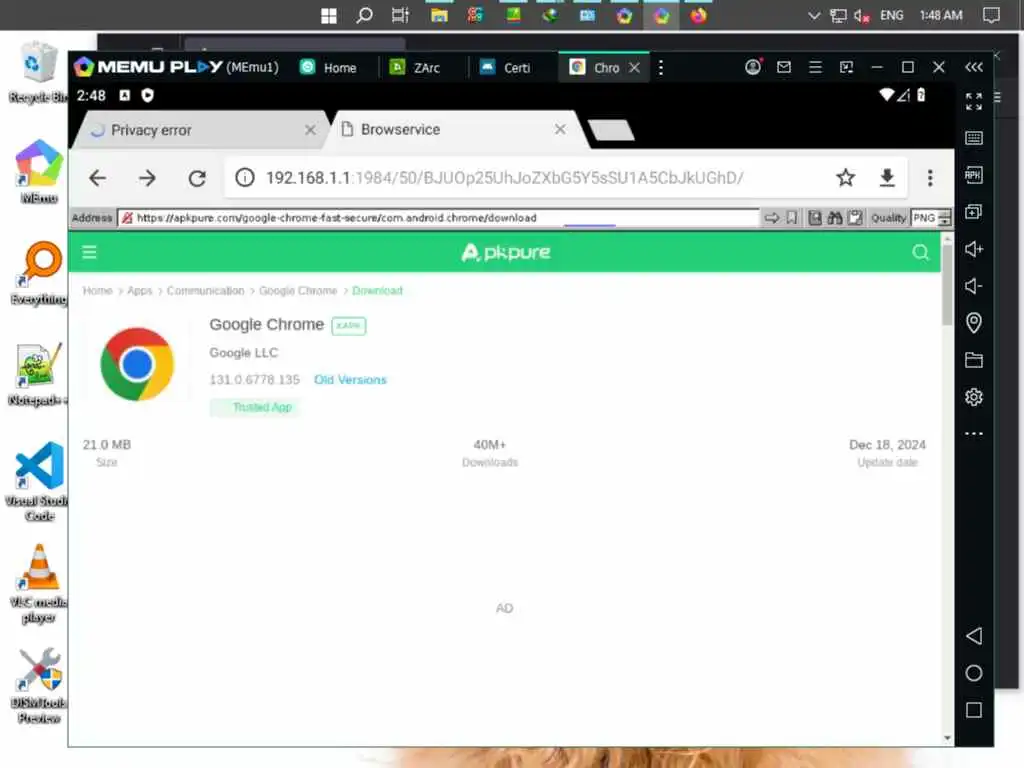Switch to the Privacy error tab
This screenshot has height=768, width=1024.
point(196,130)
